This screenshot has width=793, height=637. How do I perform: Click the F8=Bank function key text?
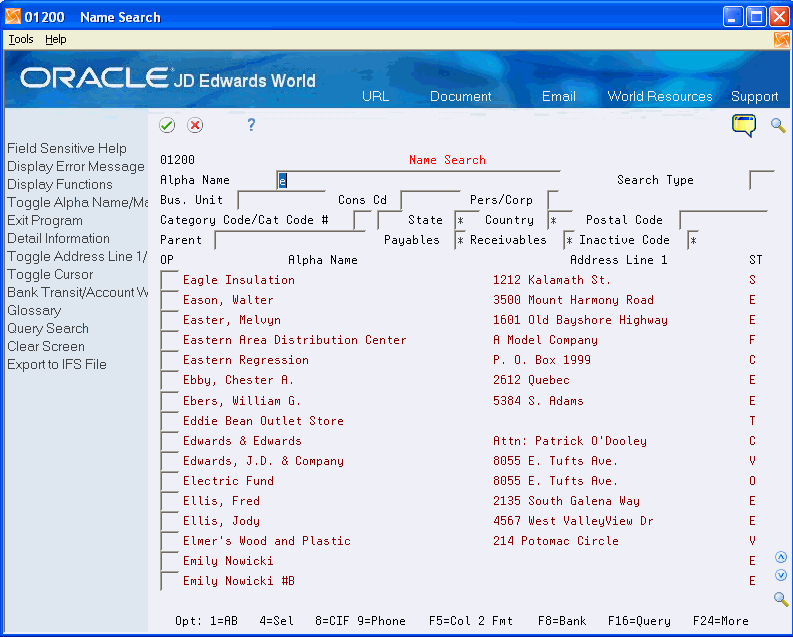pos(561,621)
